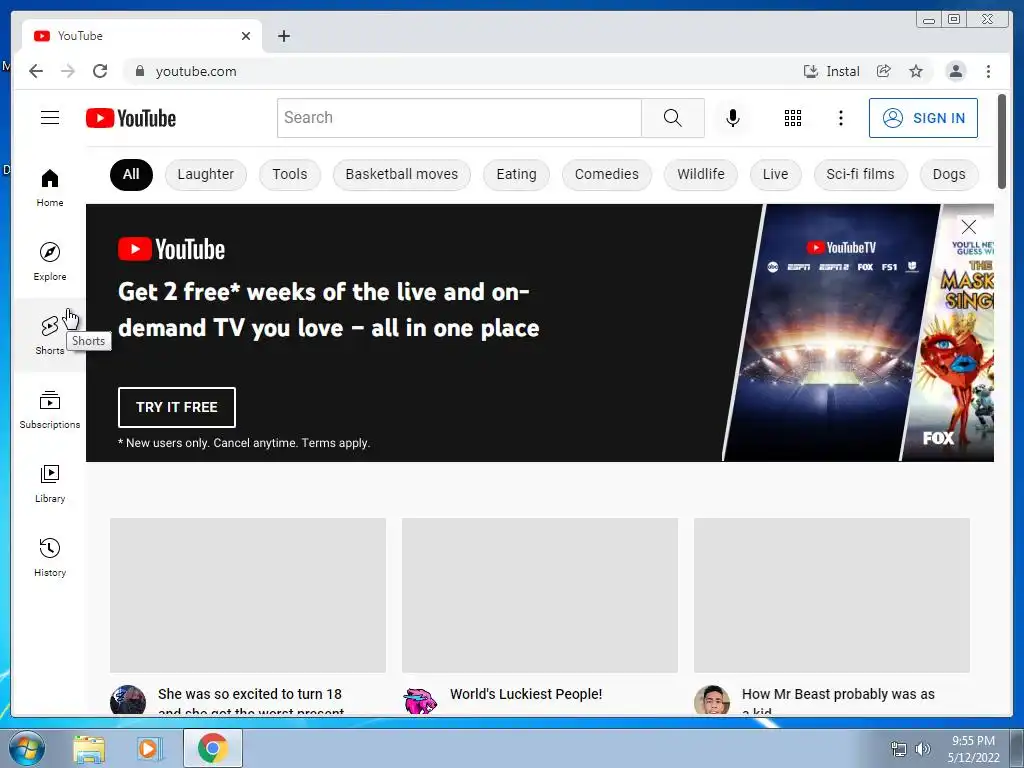Select the Live filter chip

click(775, 174)
